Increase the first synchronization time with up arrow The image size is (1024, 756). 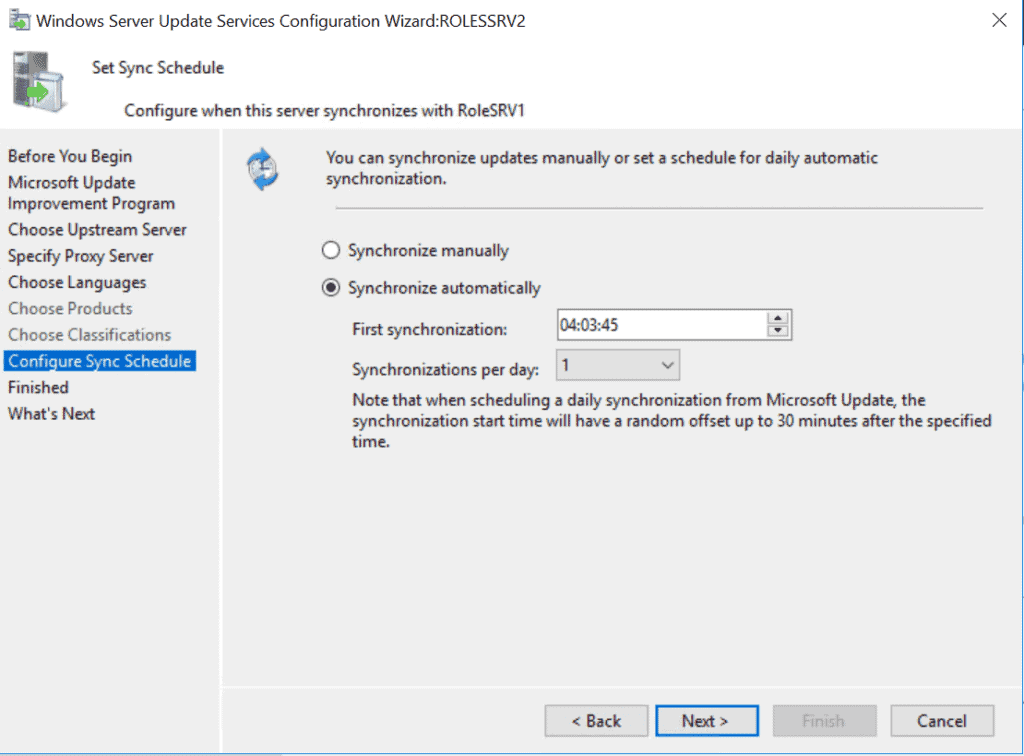tap(778, 318)
